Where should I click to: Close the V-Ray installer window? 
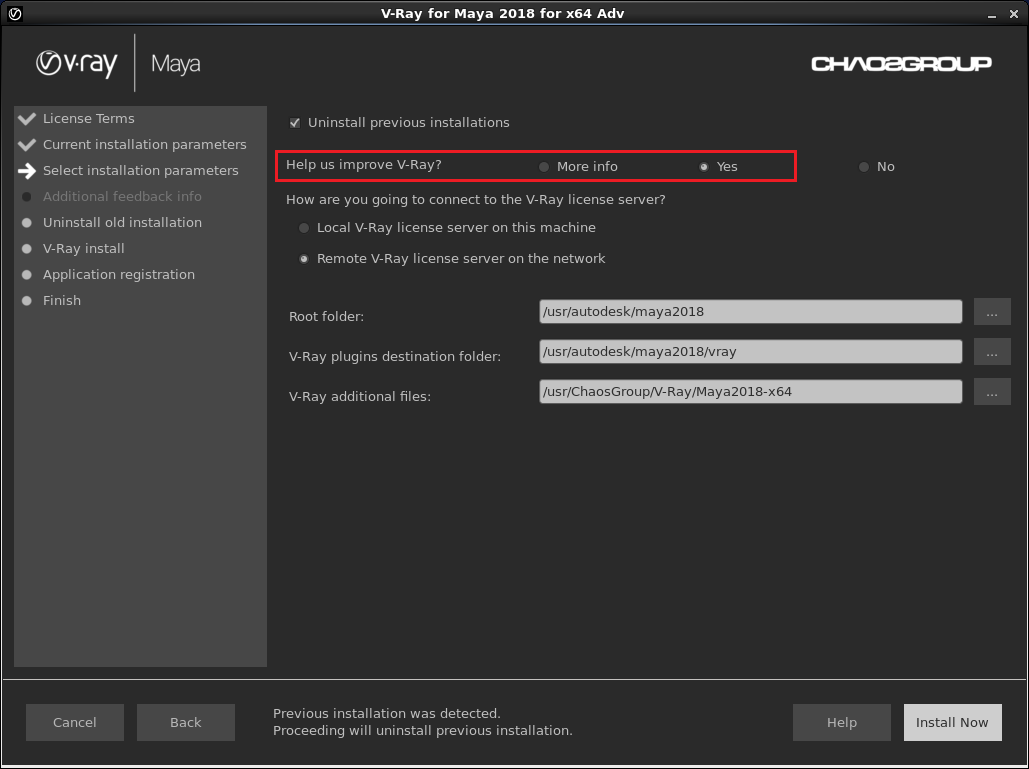click(x=1014, y=14)
